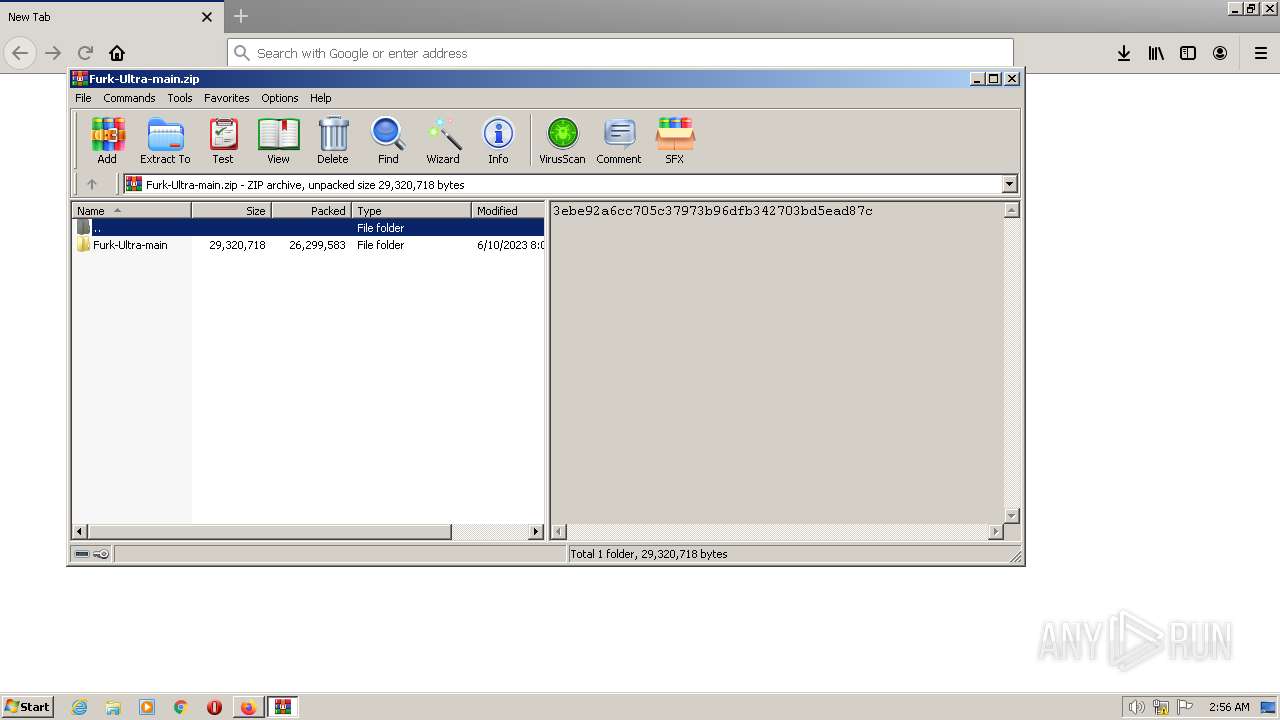Close the New Tab tab
Image resolution: width=1280 pixels, height=720 pixels.
[207, 17]
